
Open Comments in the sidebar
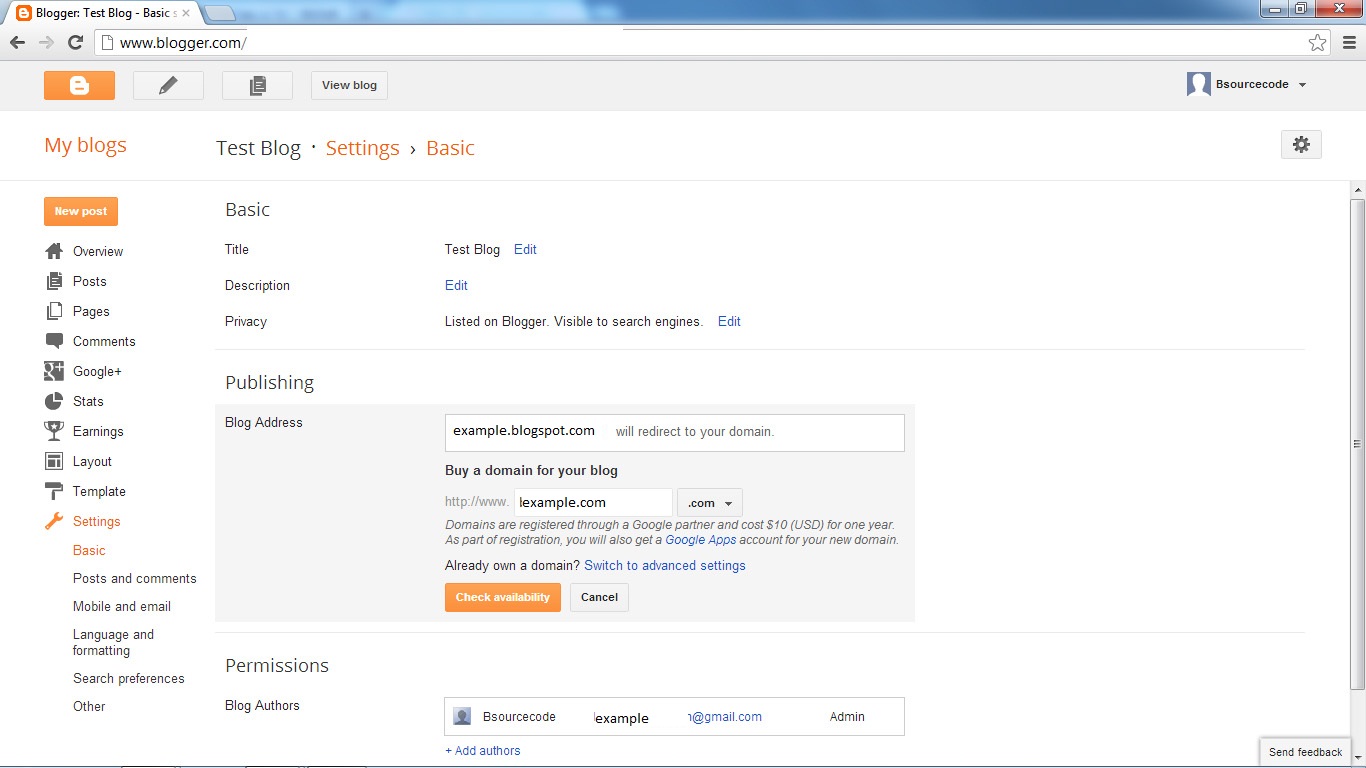104,341
